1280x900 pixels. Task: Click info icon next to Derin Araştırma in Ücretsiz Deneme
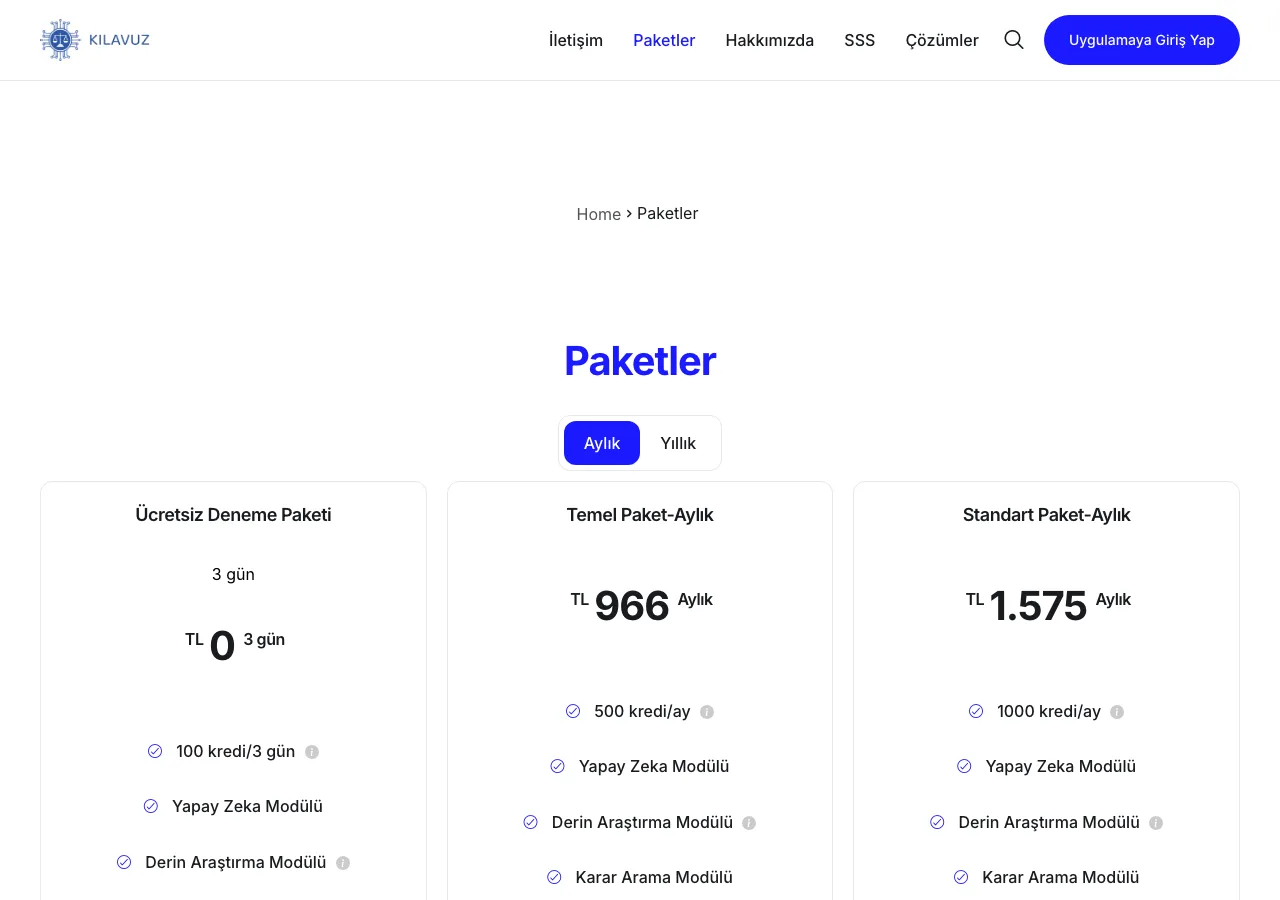(343, 863)
